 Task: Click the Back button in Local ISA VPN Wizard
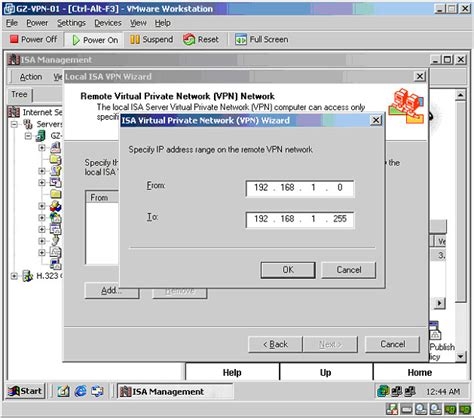pyautogui.click(x=275, y=344)
